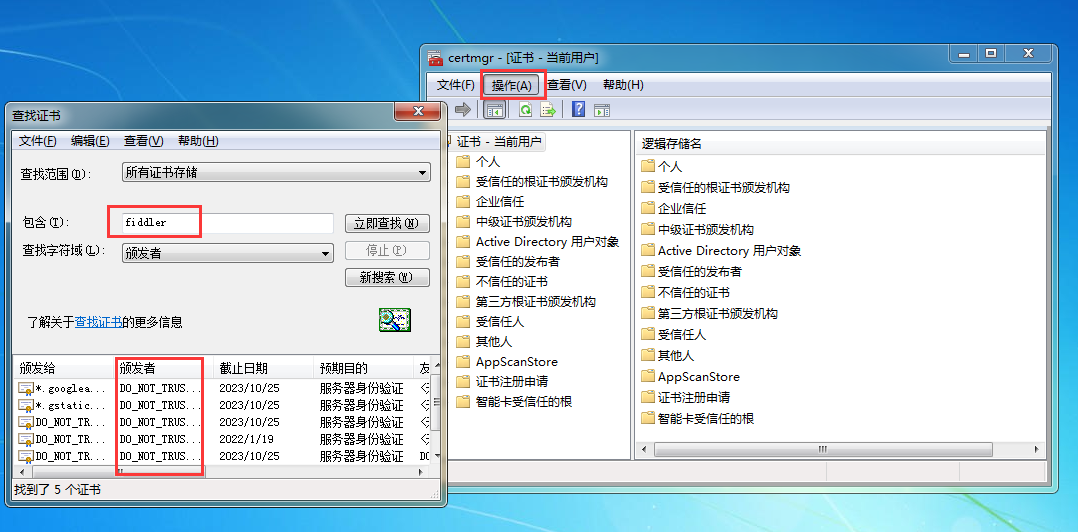
Task: Select 证书 - 当前用户 root tree node
Action: (500, 142)
